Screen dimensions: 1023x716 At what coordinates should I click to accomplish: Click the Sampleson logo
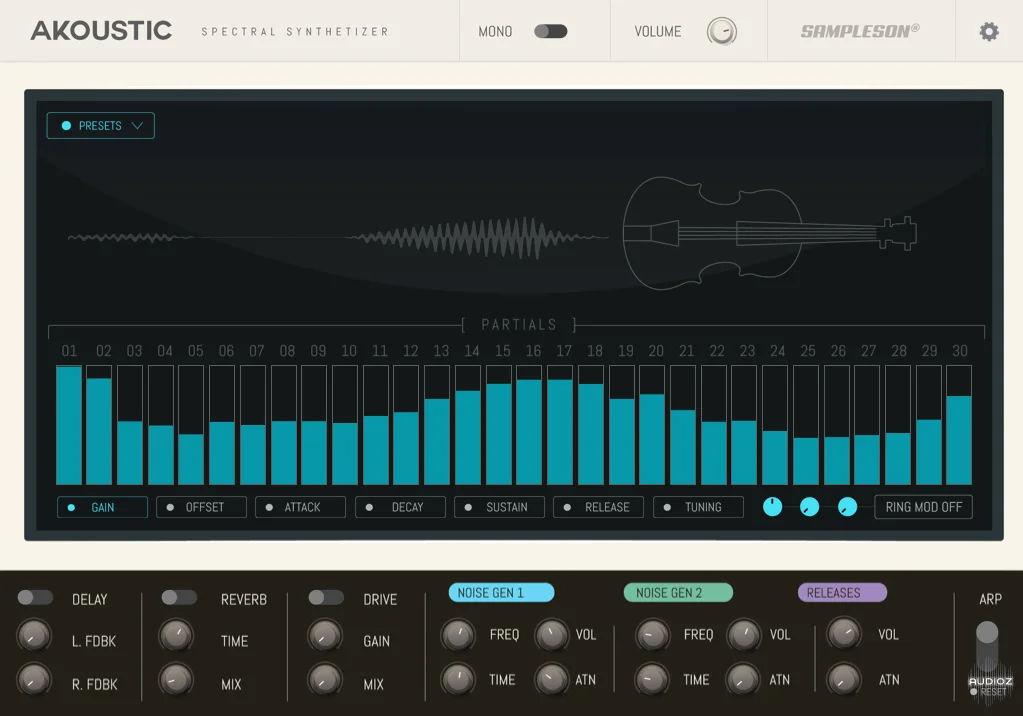(x=860, y=31)
